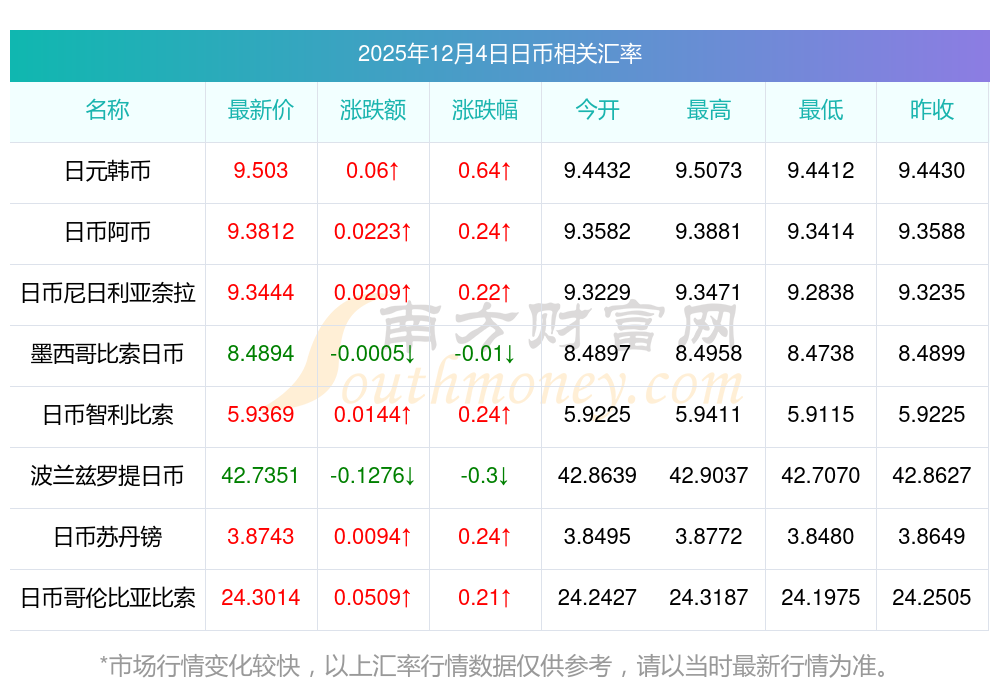Viewport: 1000px width, 697px height.
Task: Click previous close 9.3235
Action: coord(932,293)
